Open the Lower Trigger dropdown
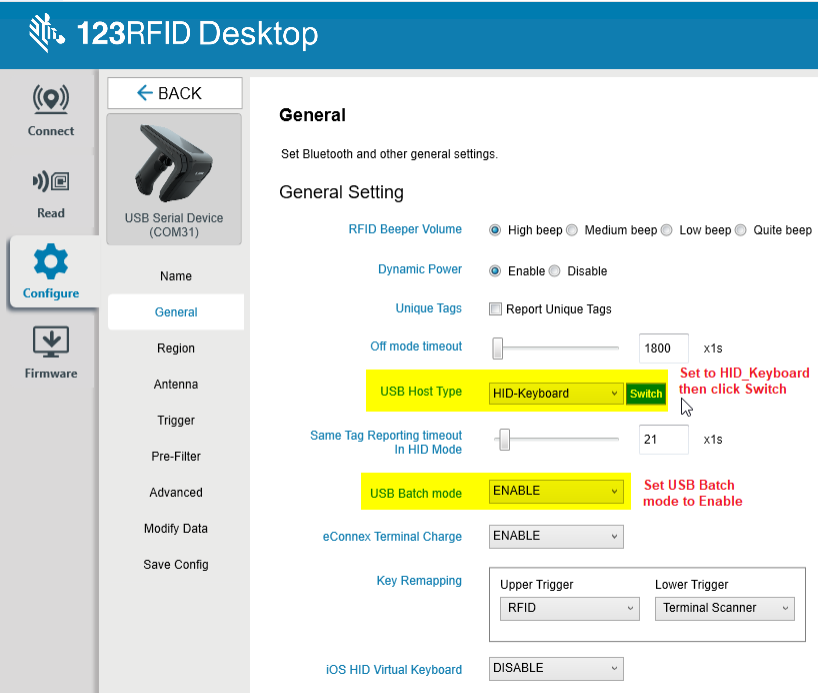Viewport: 818px width, 693px height. (x=725, y=608)
